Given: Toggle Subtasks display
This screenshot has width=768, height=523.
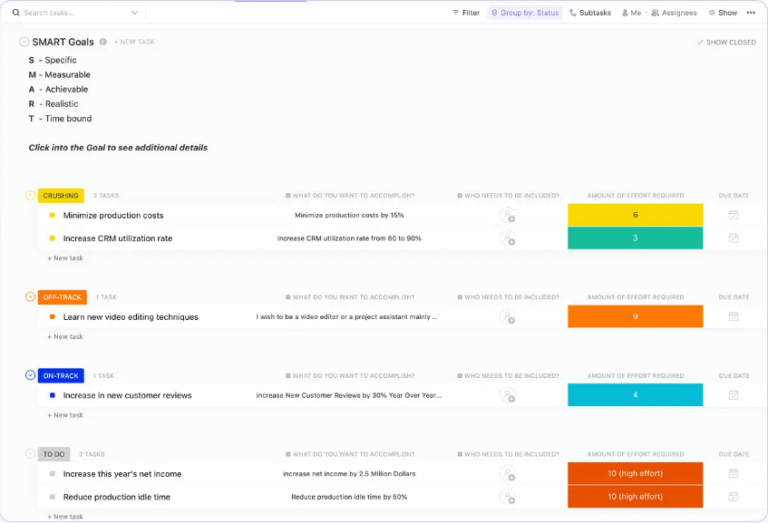Looking at the screenshot, I should point(590,13).
